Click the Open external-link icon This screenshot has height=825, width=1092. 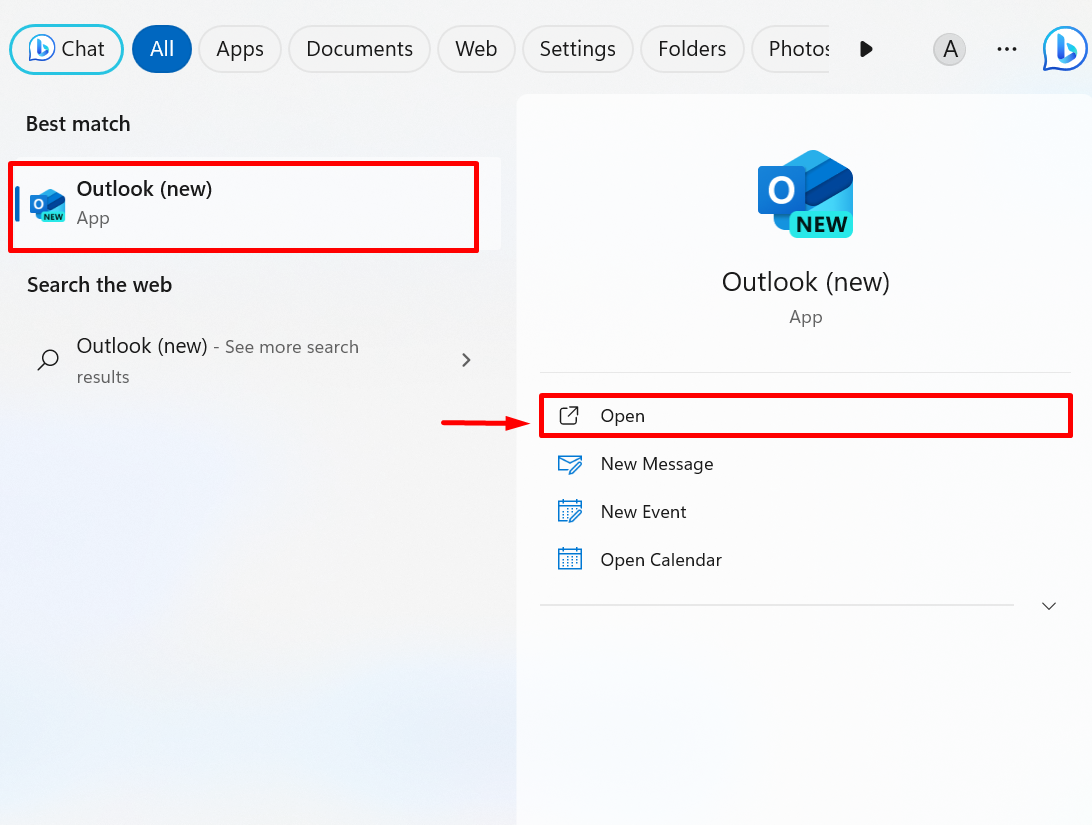(569, 416)
